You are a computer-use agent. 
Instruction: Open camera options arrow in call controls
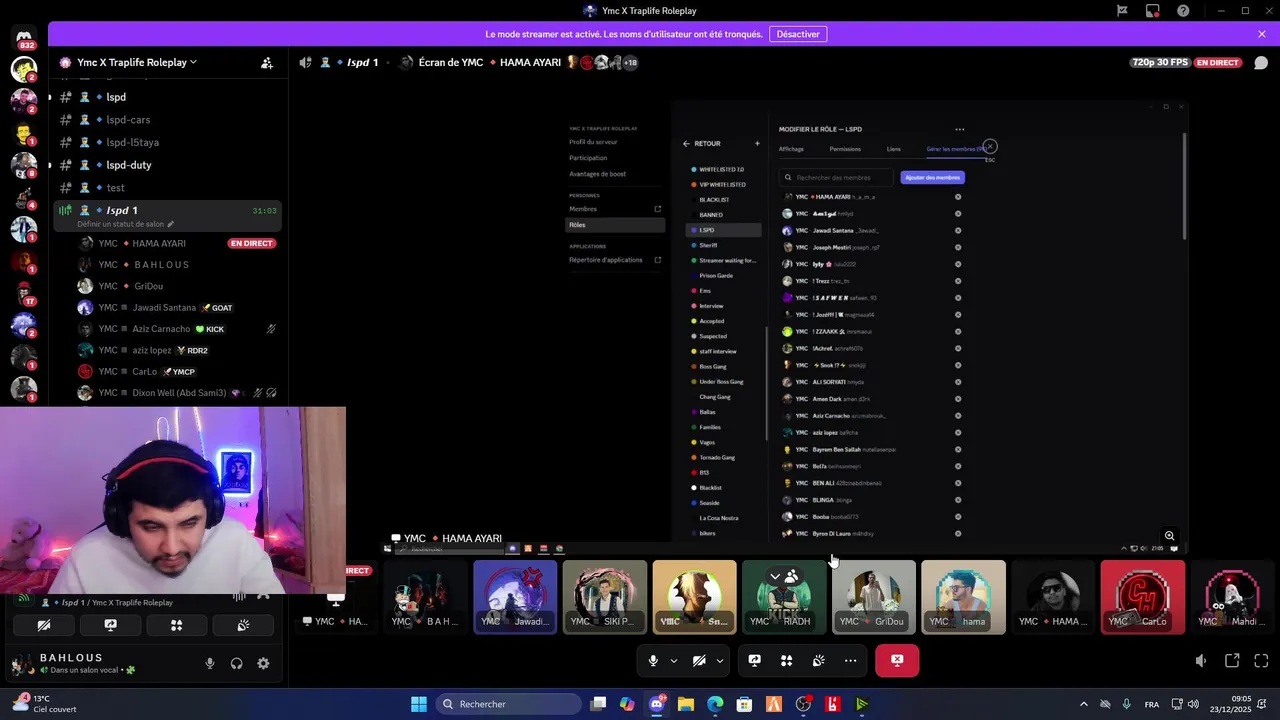click(719, 661)
